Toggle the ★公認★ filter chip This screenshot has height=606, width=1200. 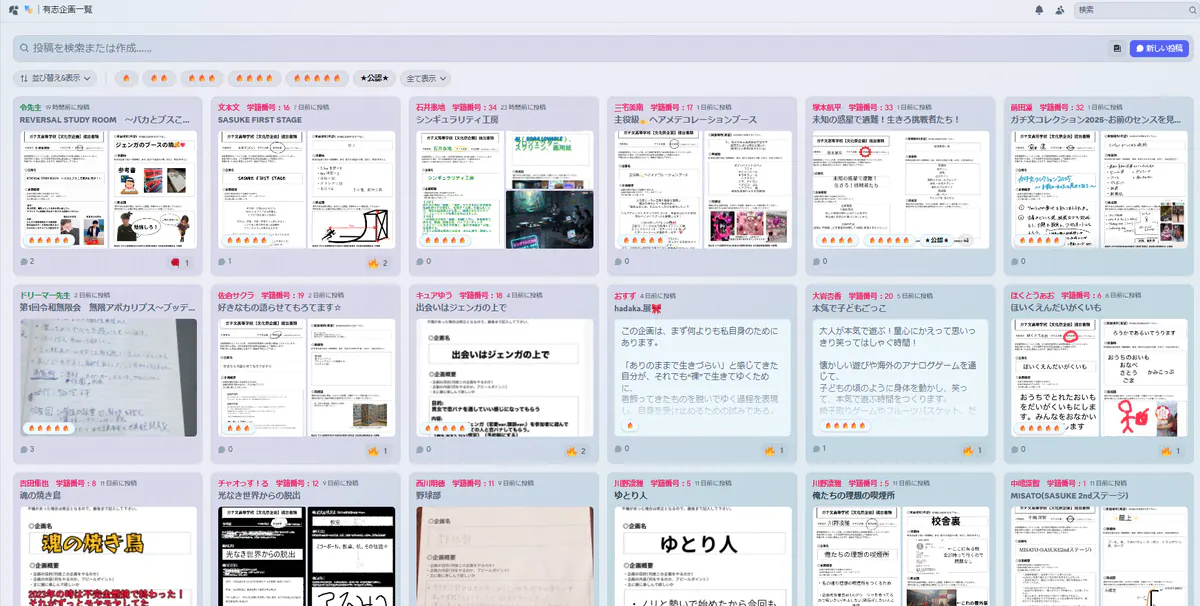click(375, 78)
